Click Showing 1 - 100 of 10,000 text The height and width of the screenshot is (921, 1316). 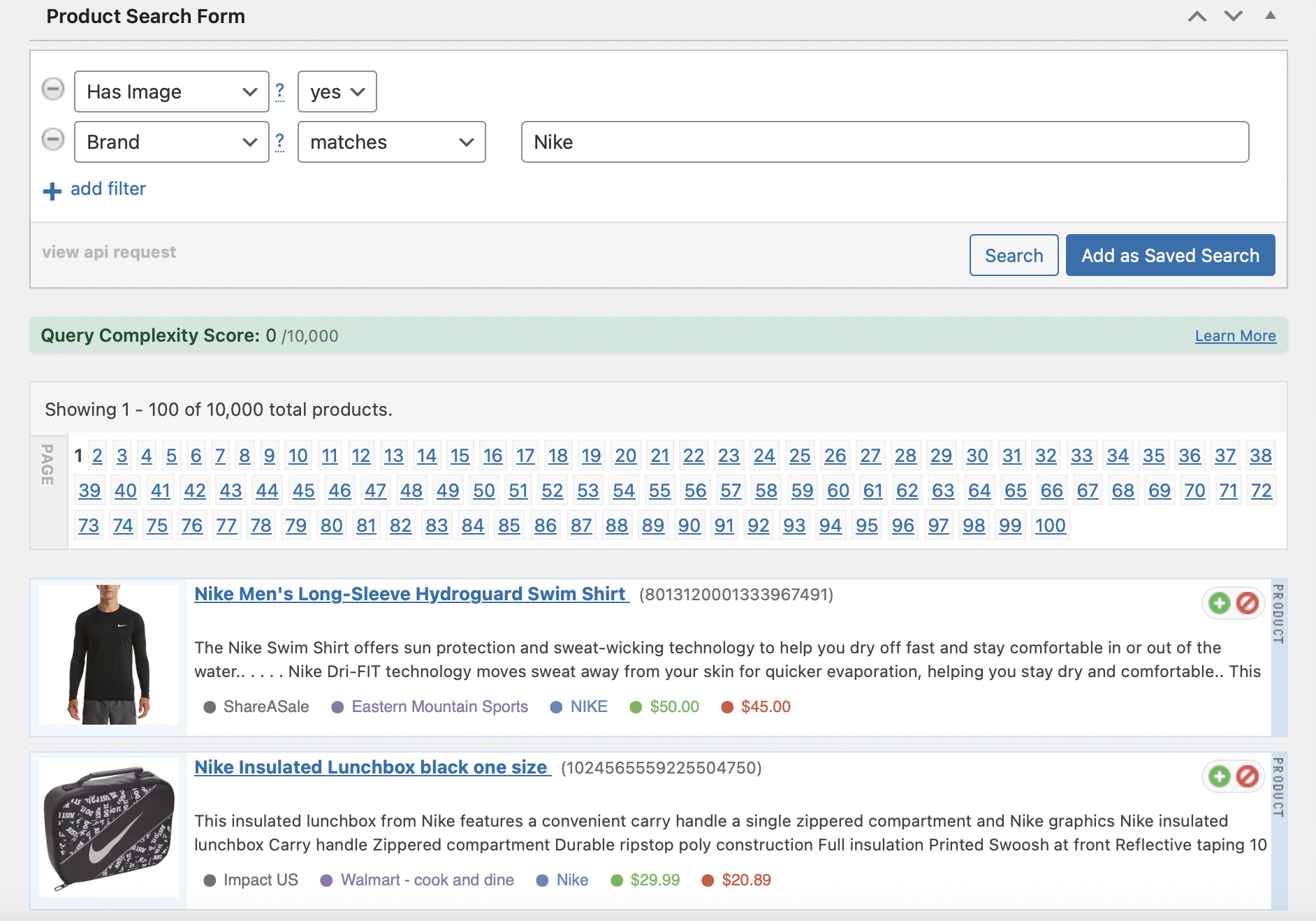click(219, 409)
